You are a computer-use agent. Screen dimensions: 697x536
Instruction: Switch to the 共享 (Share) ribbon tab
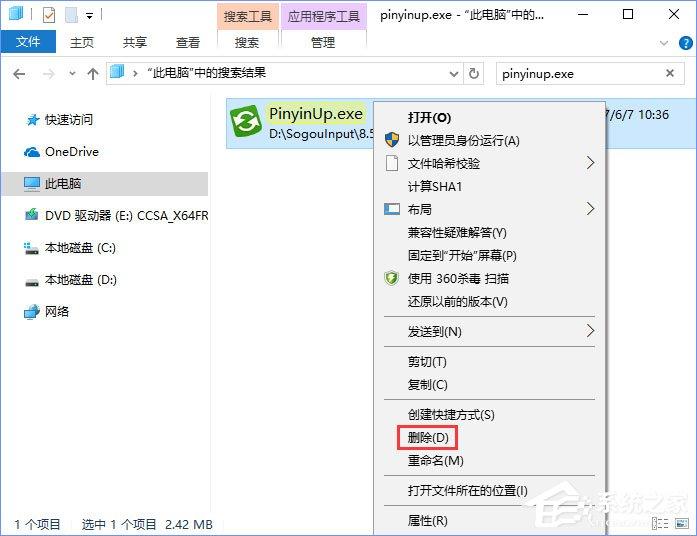click(x=135, y=42)
